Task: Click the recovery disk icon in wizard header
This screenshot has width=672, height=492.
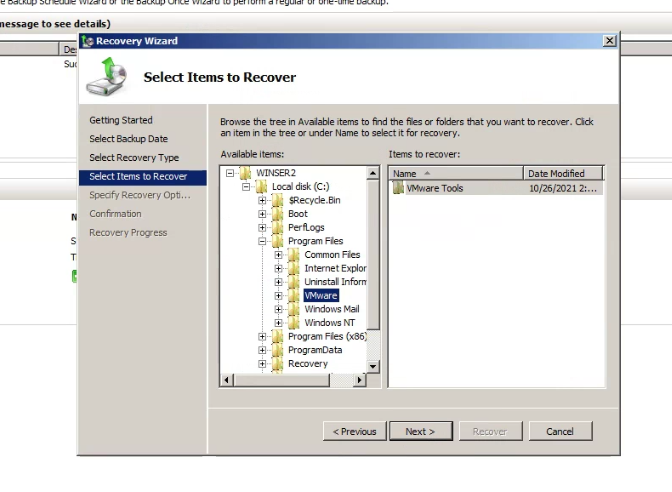Action: [107, 77]
